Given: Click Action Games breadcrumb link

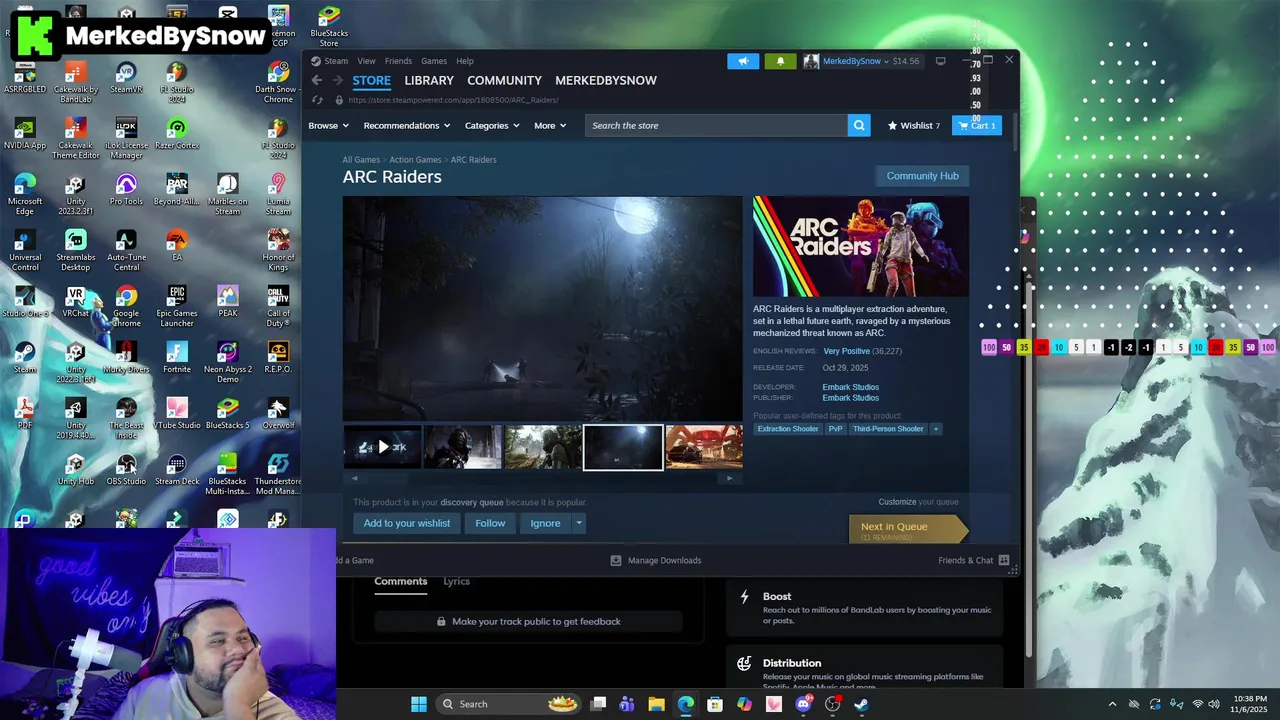Looking at the screenshot, I should pyautogui.click(x=415, y=160).
